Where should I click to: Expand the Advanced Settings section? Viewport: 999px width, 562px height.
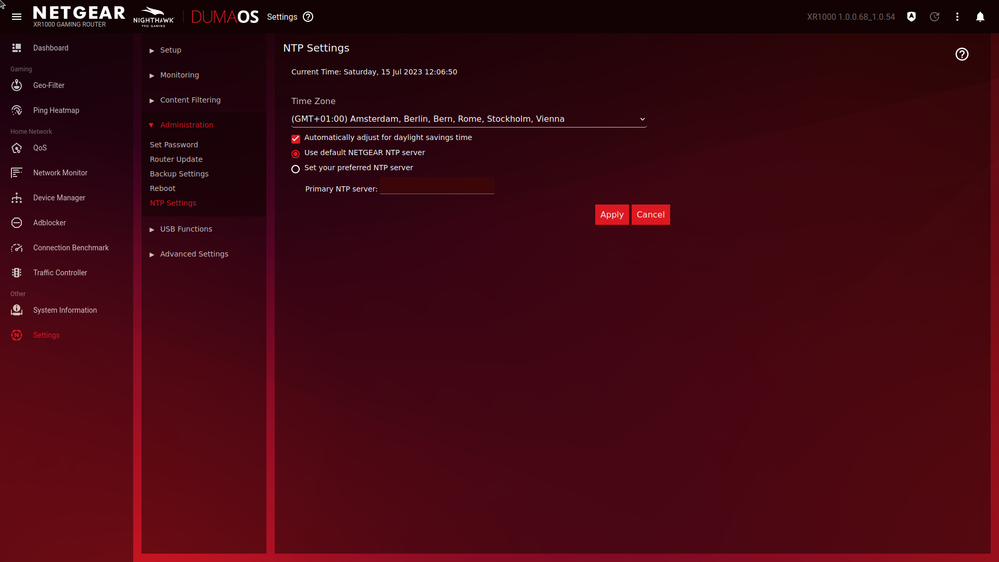(193, 254)
